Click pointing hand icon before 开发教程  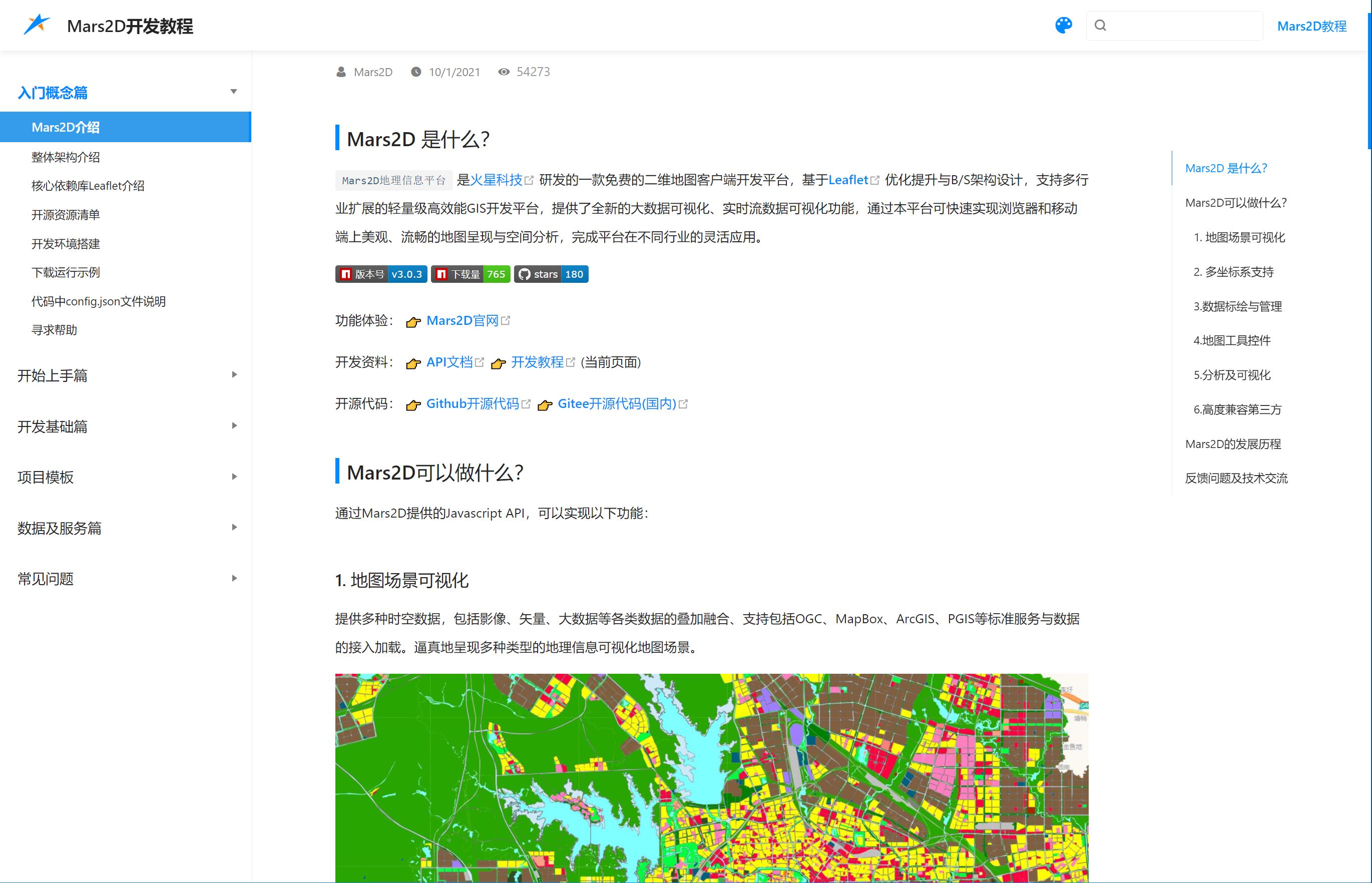click(x=498, y=363)
